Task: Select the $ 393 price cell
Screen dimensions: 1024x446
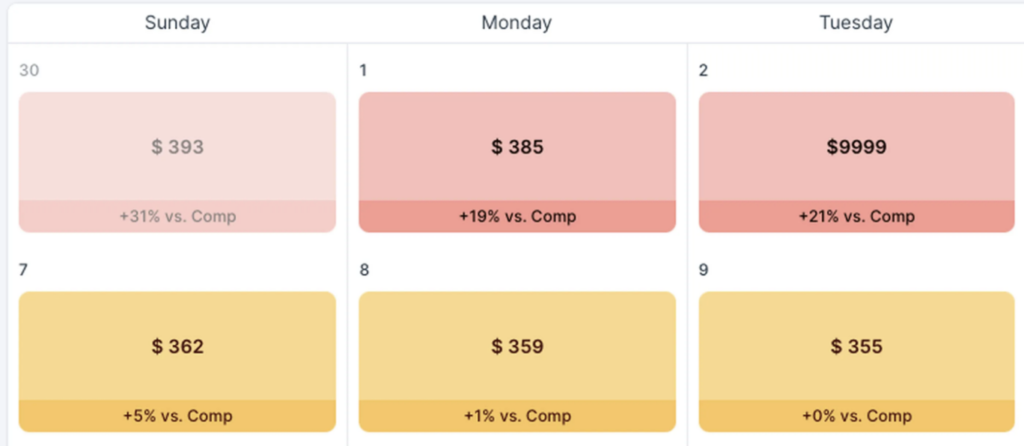Action: click(177, 147)
